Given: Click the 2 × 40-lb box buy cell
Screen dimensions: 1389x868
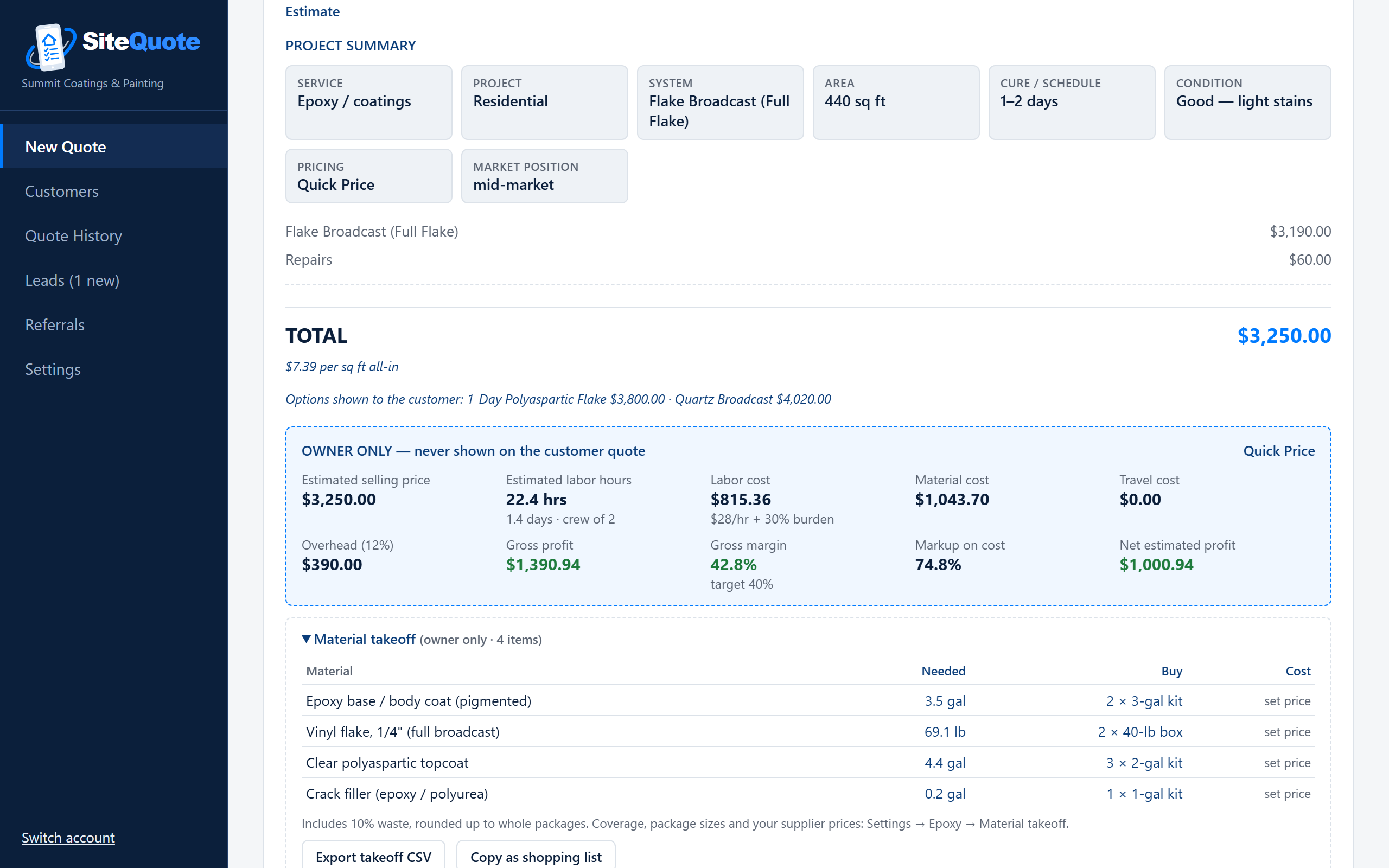Looking at the screenshot, I should (x=1140, y=731).
